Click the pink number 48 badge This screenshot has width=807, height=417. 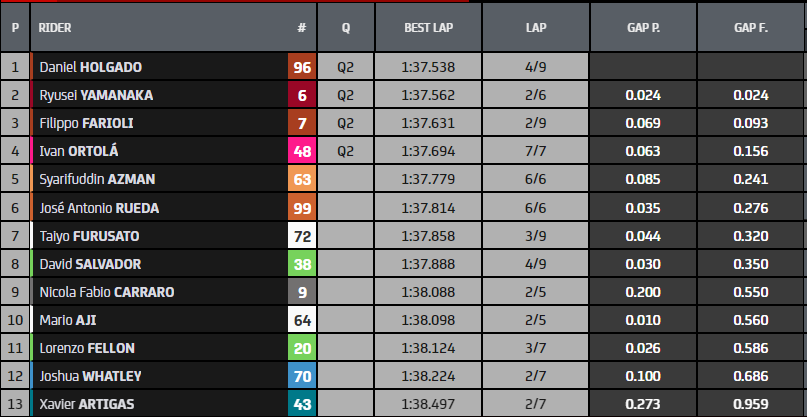point(302,152)
